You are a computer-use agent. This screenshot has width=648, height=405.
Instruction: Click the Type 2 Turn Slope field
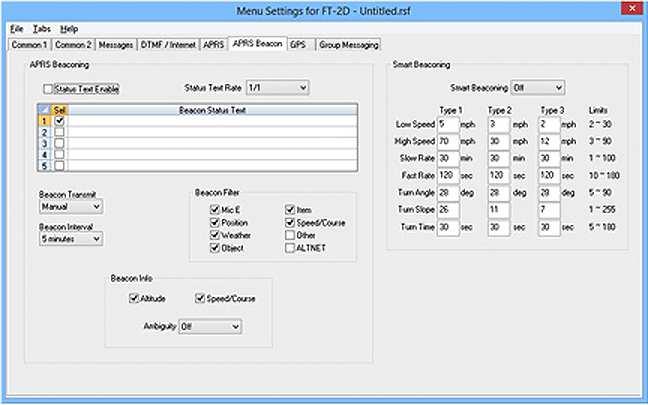coord(499,210)
